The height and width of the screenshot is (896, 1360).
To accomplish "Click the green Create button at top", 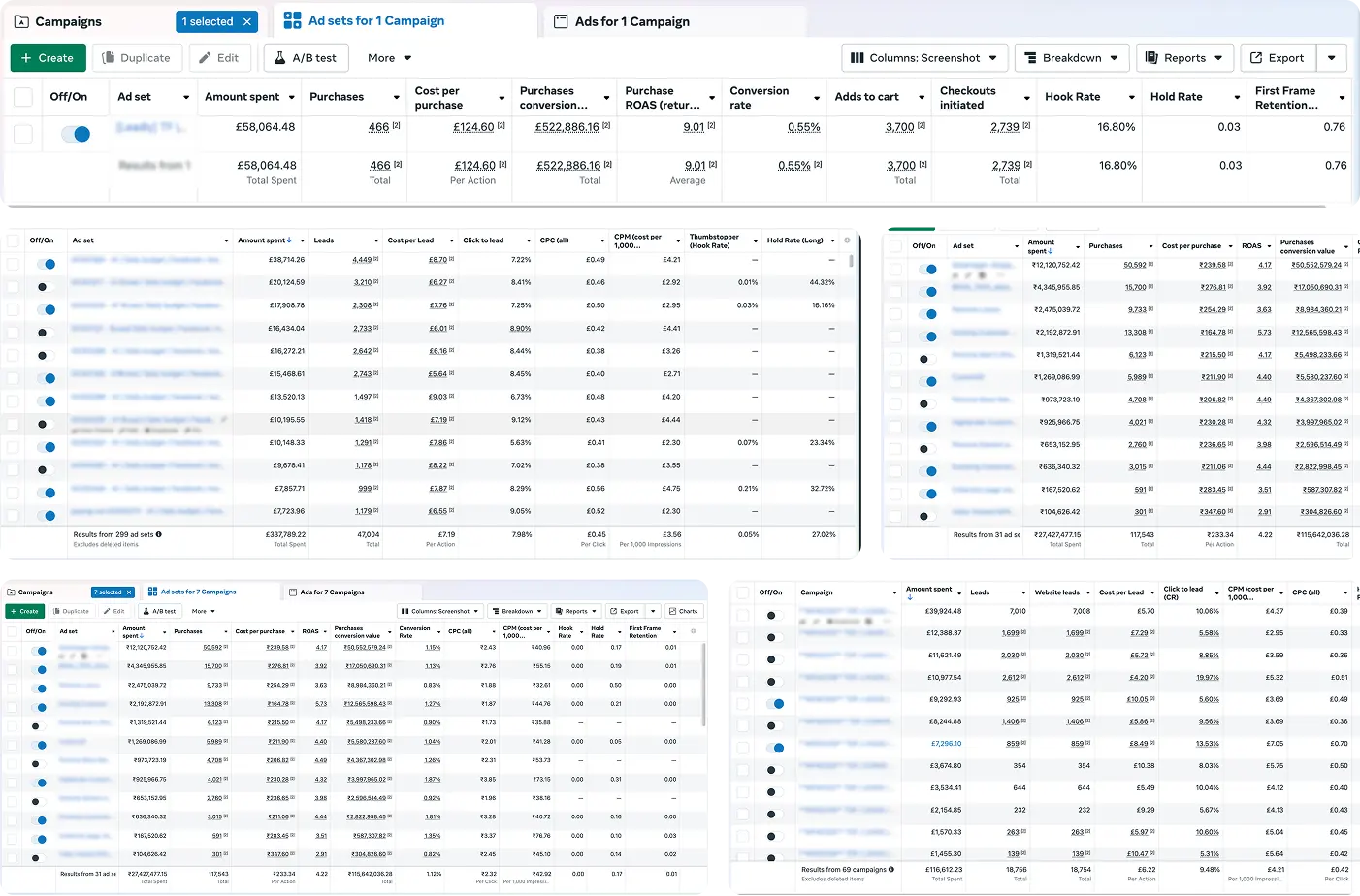I will (x=48, y=58).
